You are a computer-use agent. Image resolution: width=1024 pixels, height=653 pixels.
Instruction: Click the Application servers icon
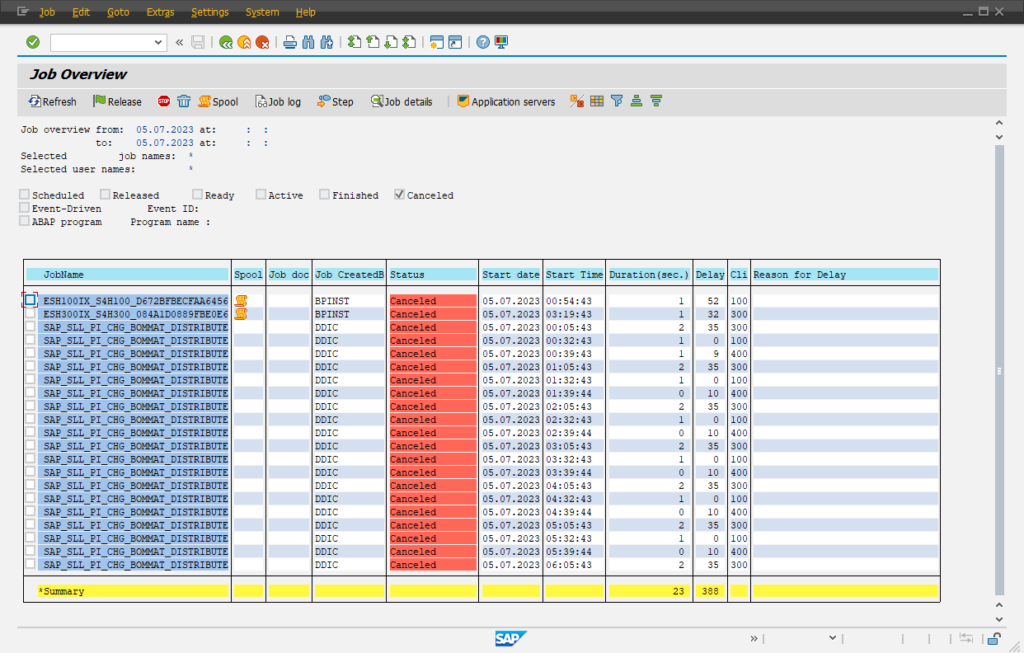click(x=505, y=101)
